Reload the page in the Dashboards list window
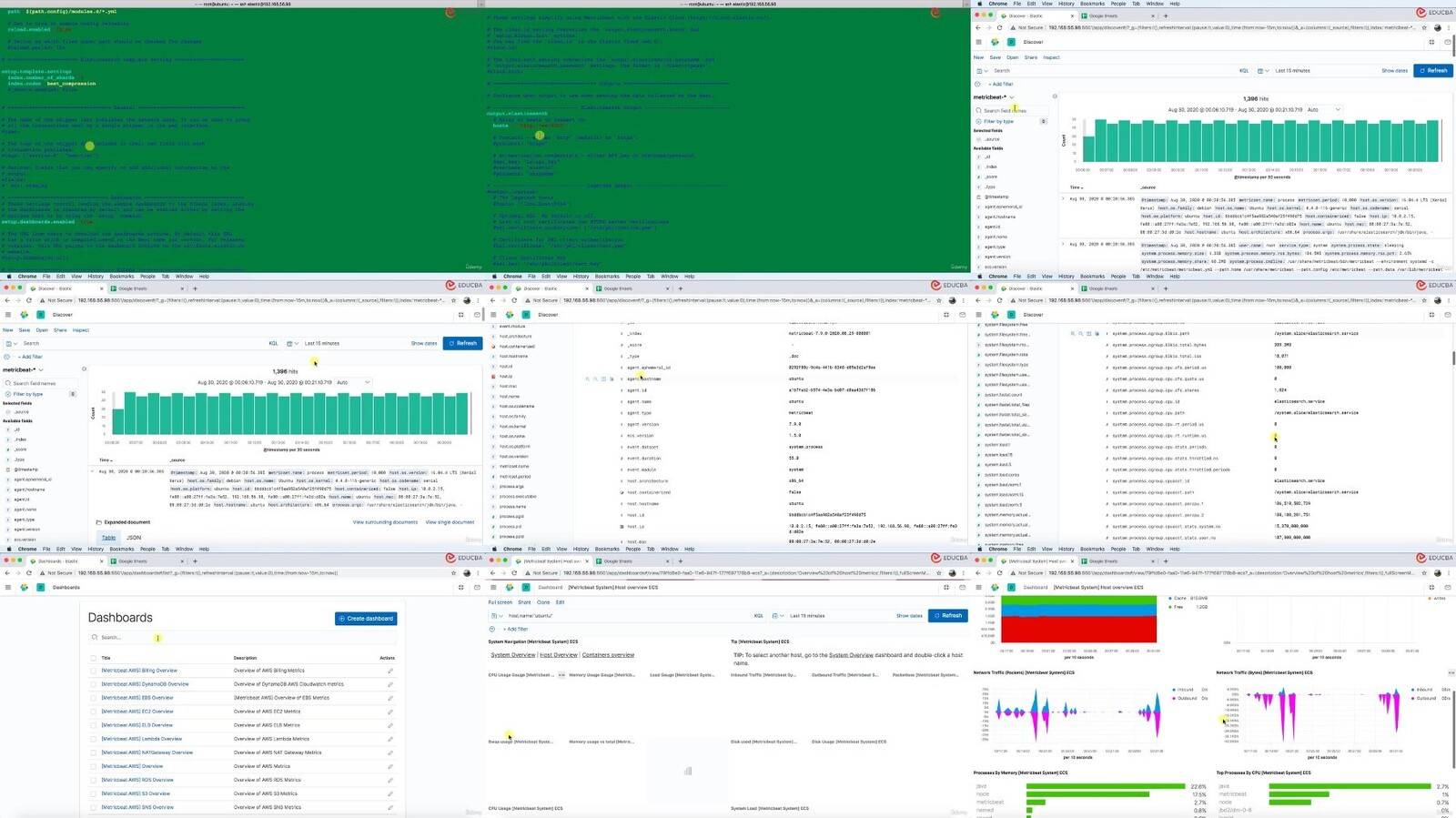Viewport: 1456px width, 818px height. (x=28, y=573)
